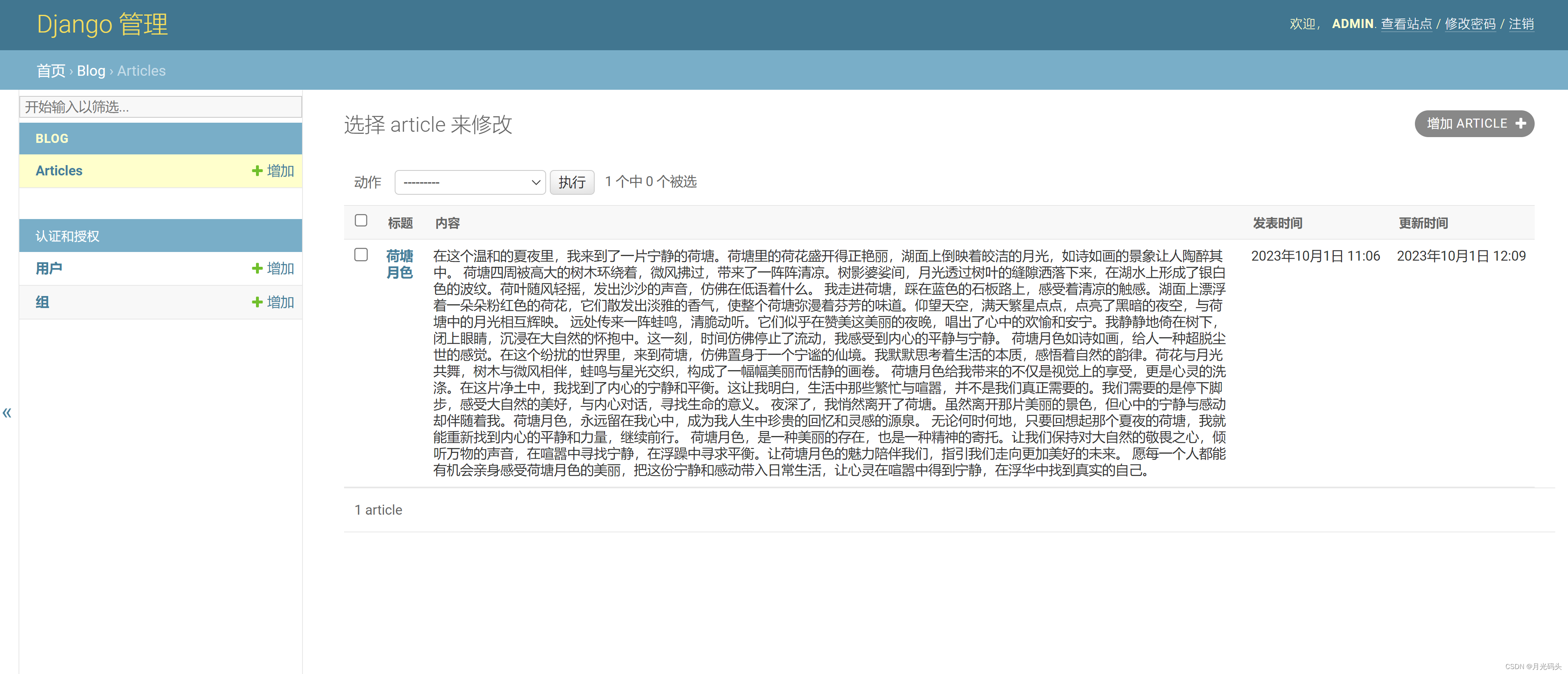Click the 认证和授权 section header

67,236
